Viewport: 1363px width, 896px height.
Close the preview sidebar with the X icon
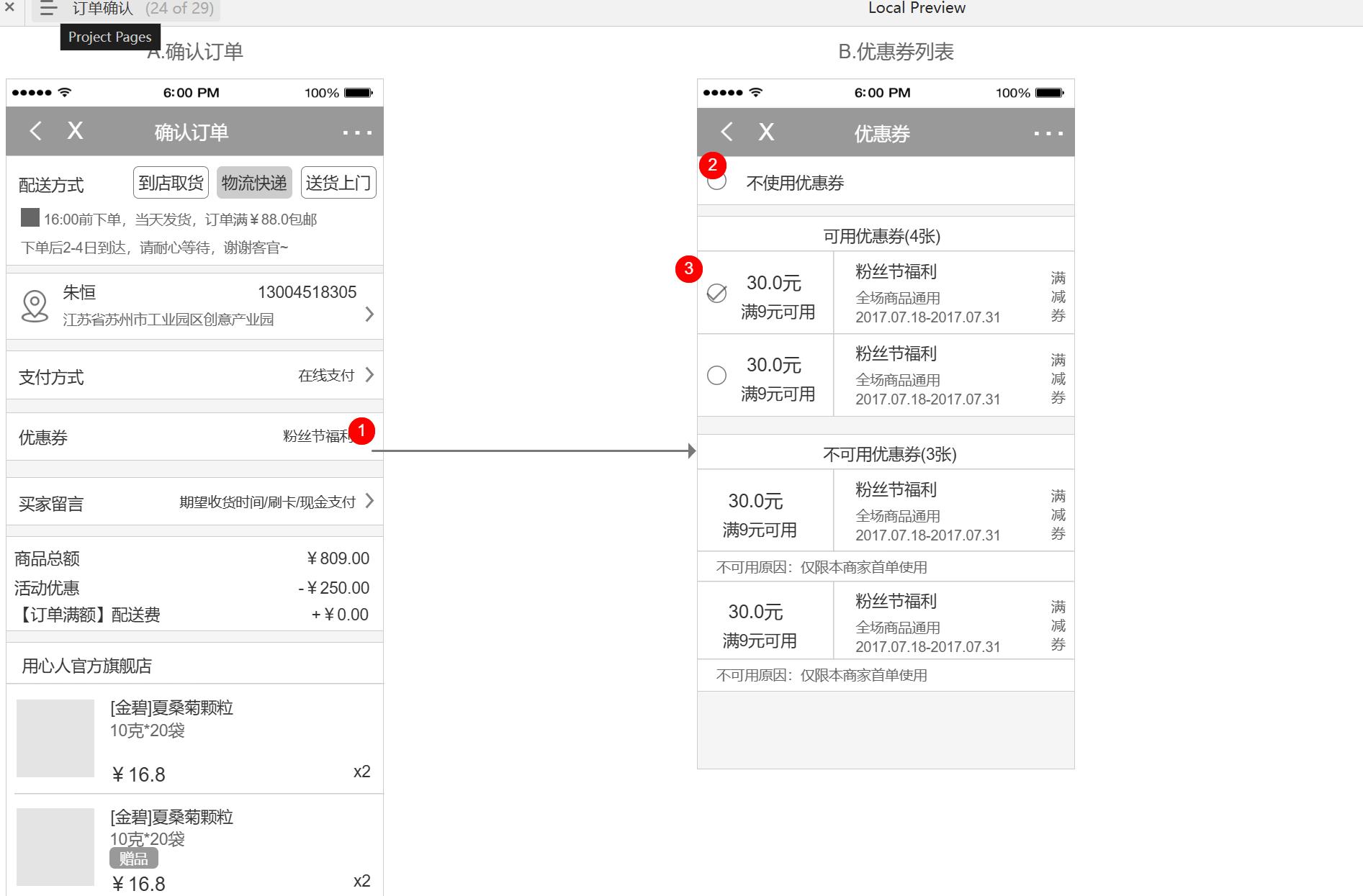[9, 8]
